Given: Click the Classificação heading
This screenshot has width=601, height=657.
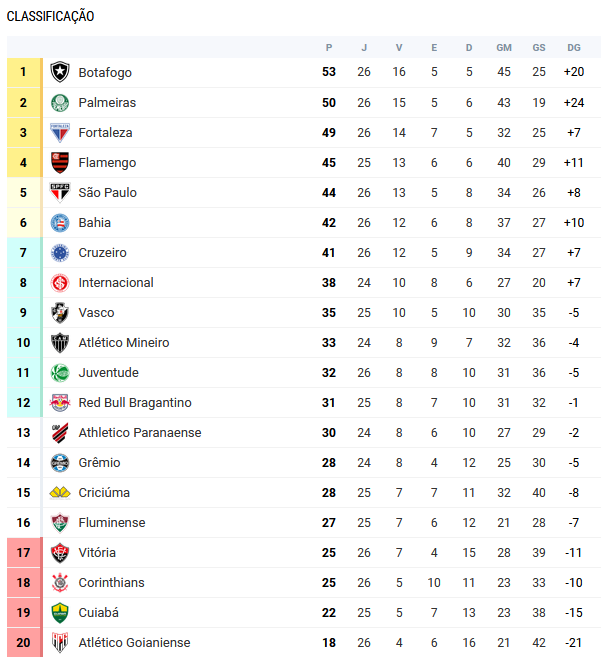Looking at the screenshot, I should (51, 16).
